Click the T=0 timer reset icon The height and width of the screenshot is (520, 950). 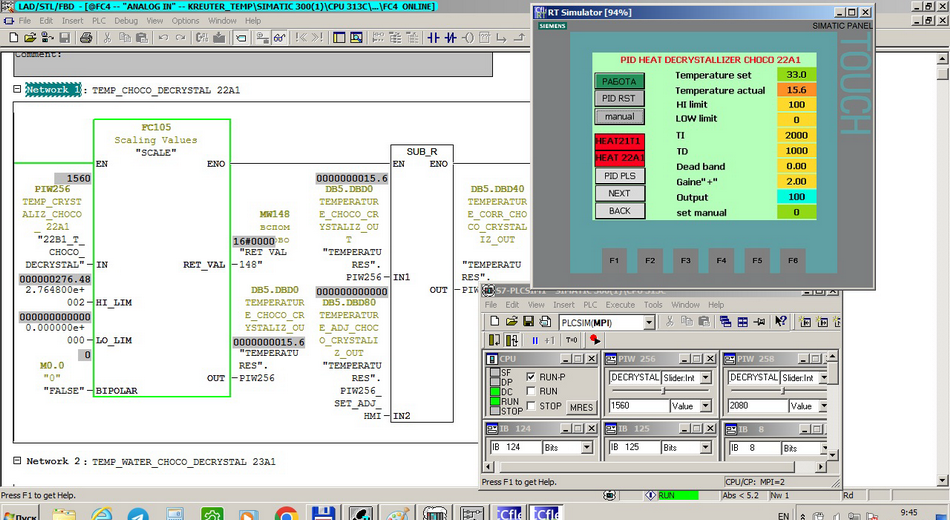click(x=572, y=340)
